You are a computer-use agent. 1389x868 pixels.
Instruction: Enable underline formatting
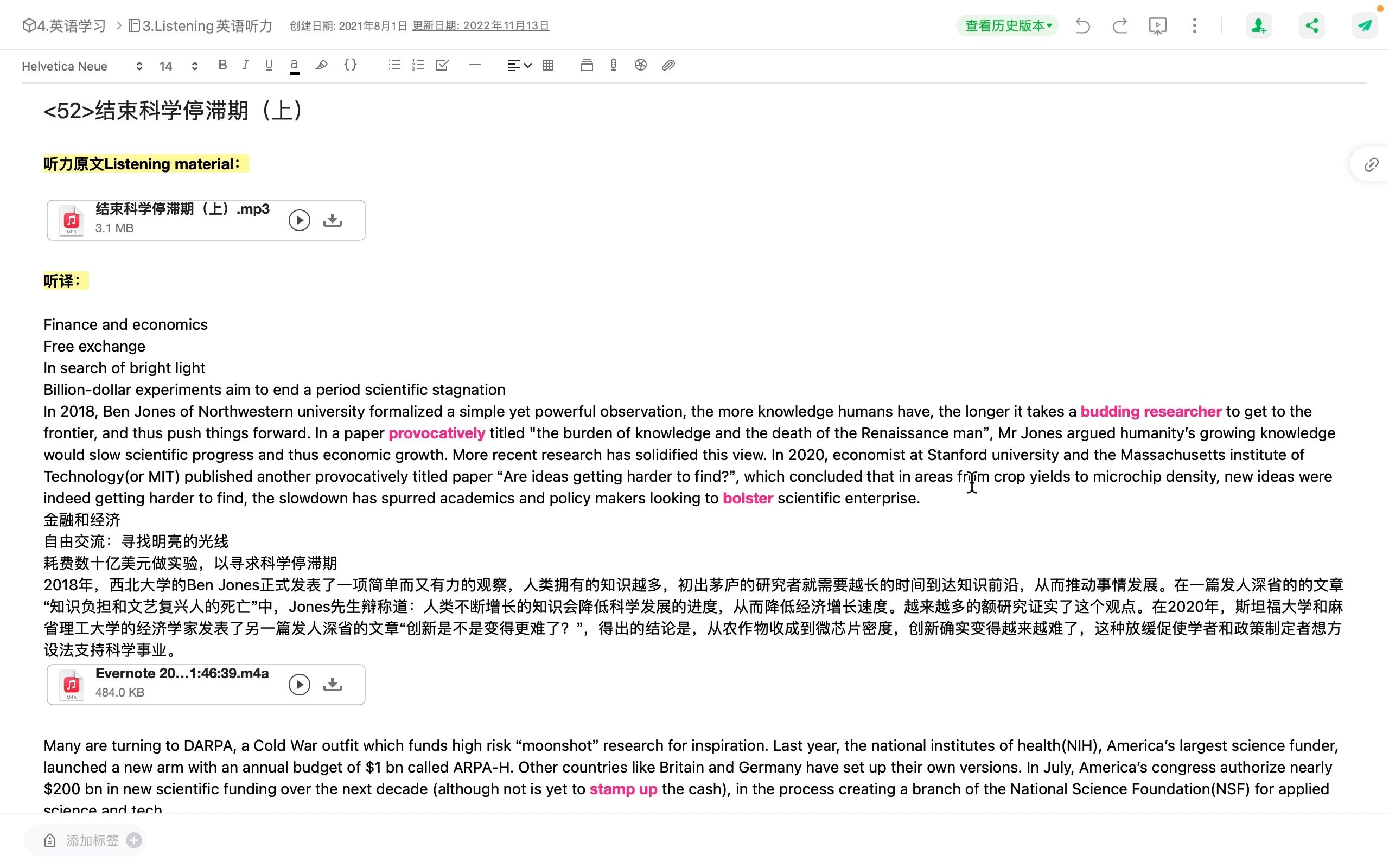pyautogui.click(x=268, y=65)
